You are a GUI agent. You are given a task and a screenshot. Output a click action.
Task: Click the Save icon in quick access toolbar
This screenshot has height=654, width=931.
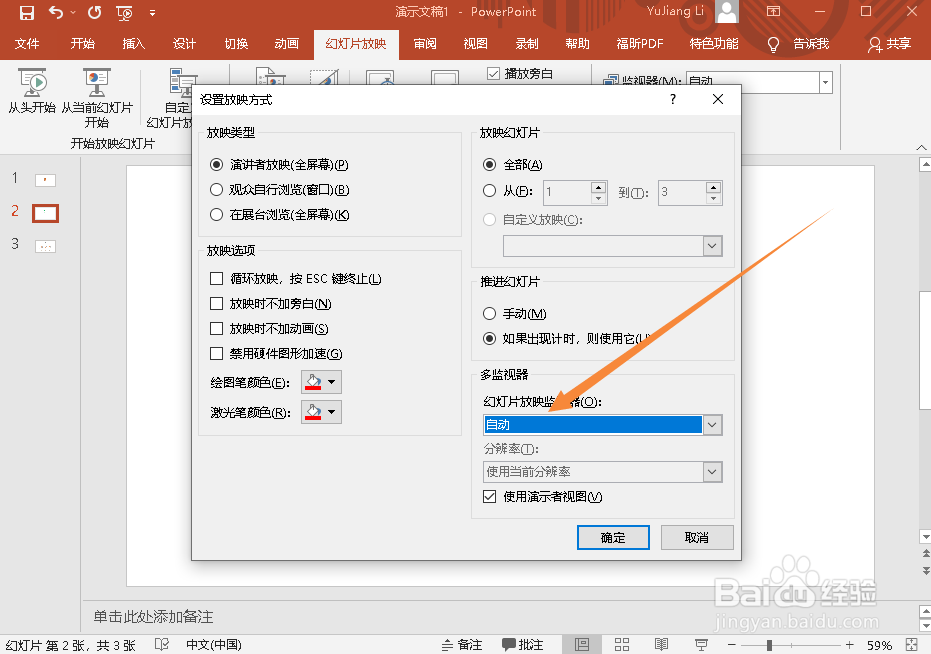[27, 12]
